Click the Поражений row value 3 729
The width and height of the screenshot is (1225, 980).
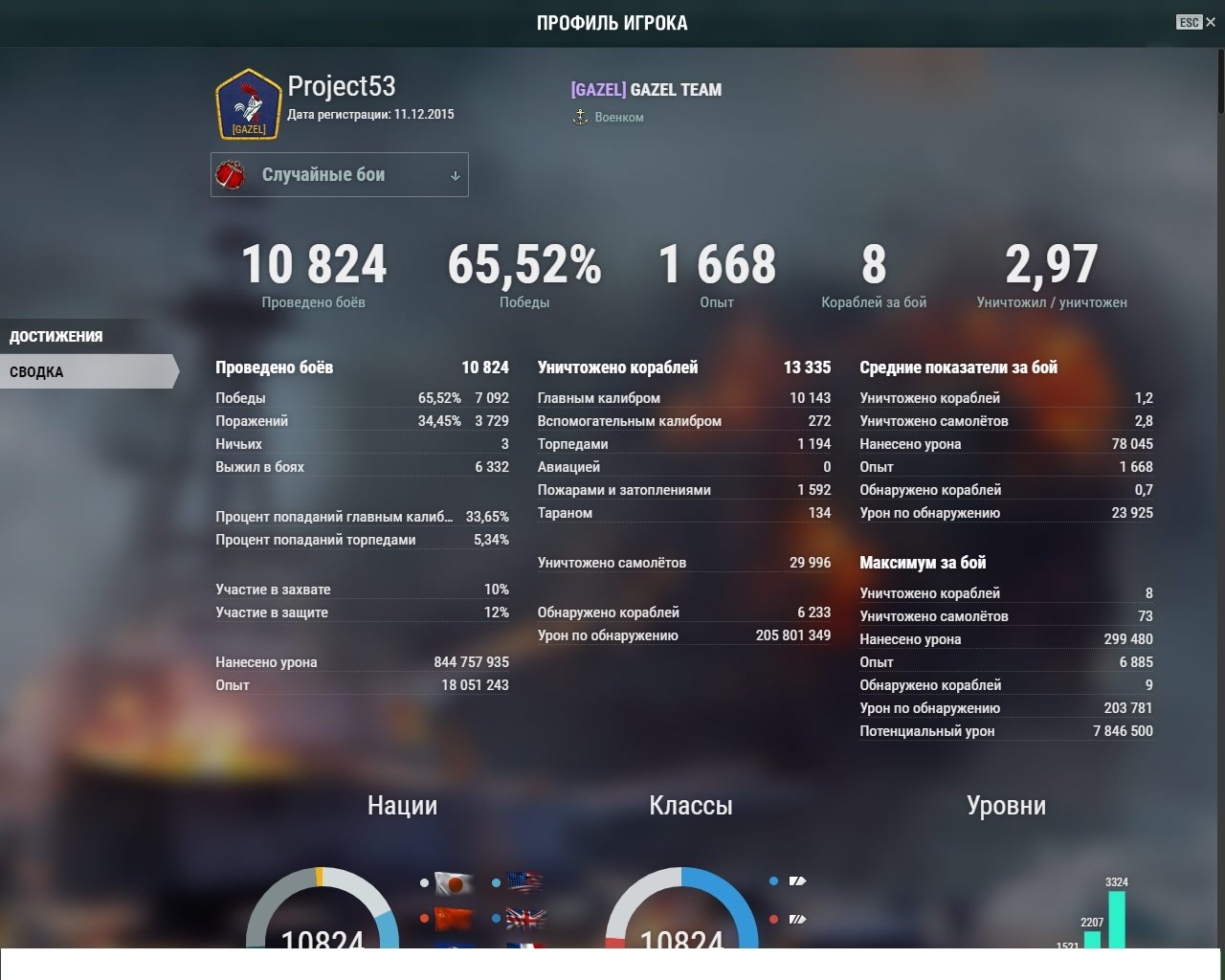click(x=492, y=421)
